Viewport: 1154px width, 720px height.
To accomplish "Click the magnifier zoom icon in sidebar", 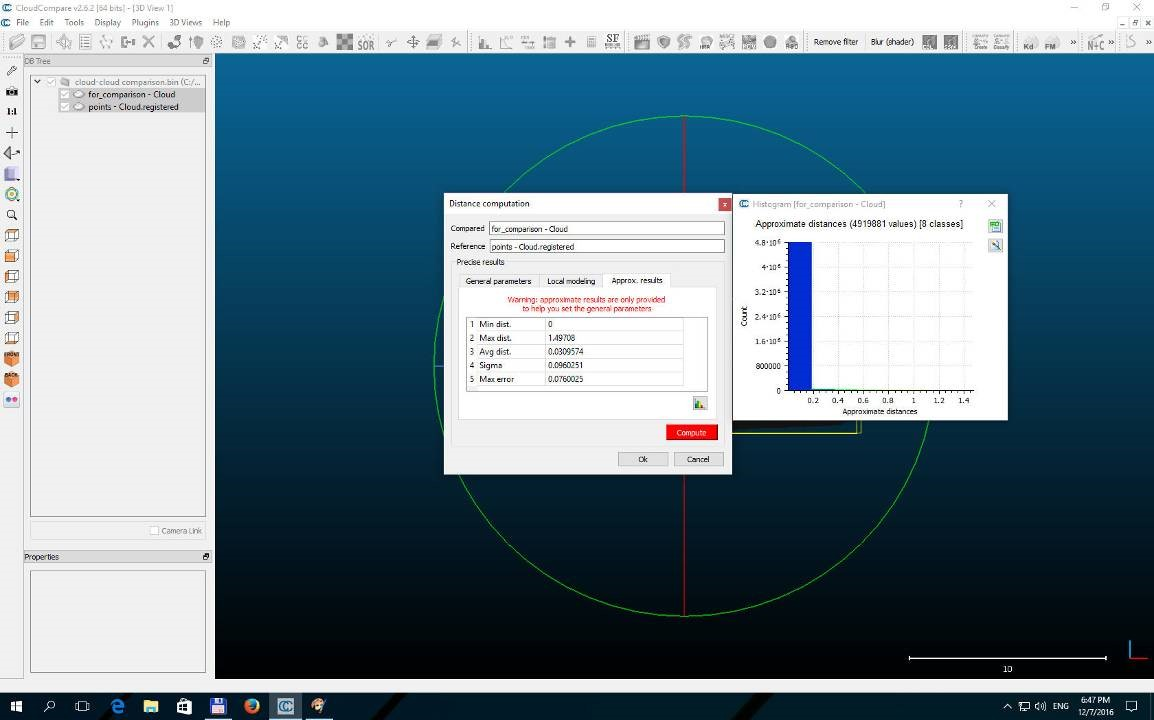I will (12, 215).
